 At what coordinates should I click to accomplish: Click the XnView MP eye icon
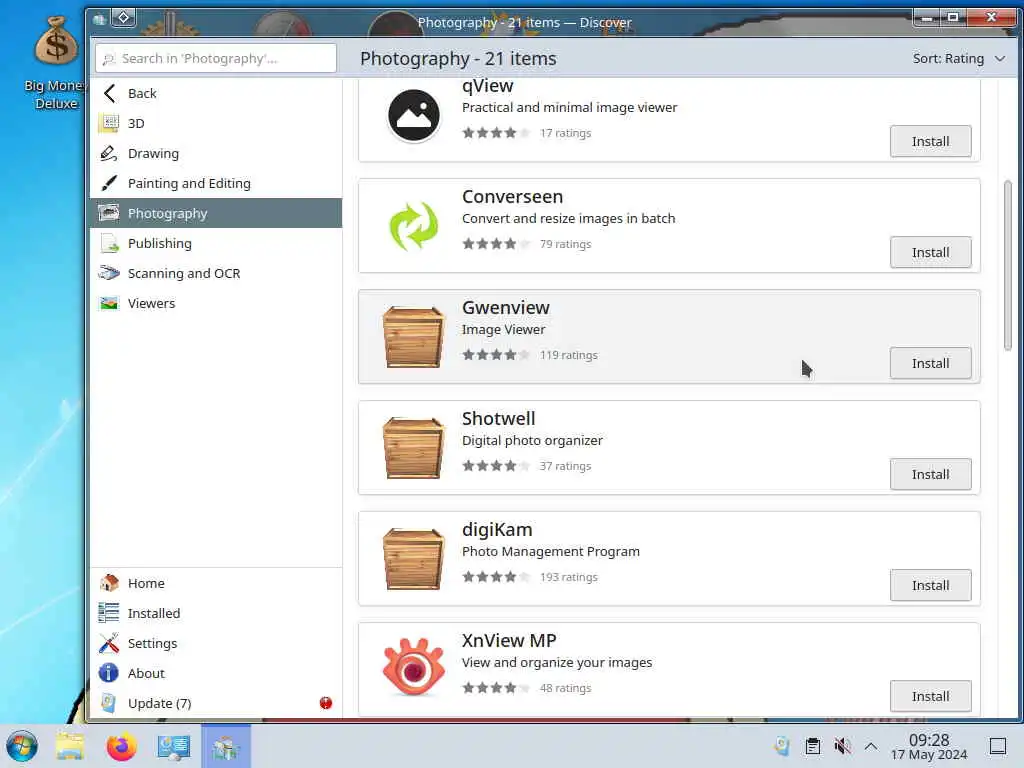click(413, 667)
